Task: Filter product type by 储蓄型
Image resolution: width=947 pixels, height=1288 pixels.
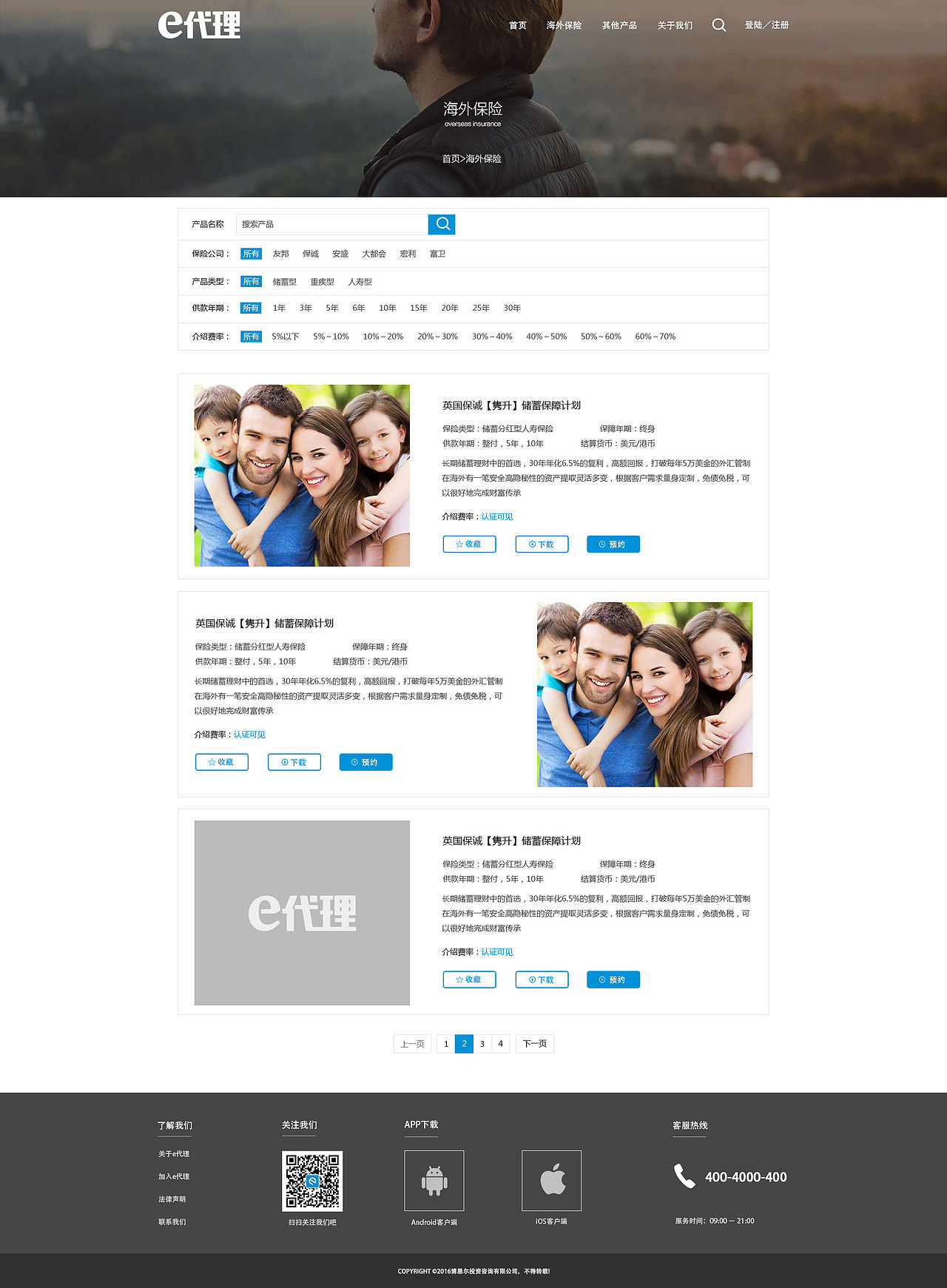Action: 284,282
